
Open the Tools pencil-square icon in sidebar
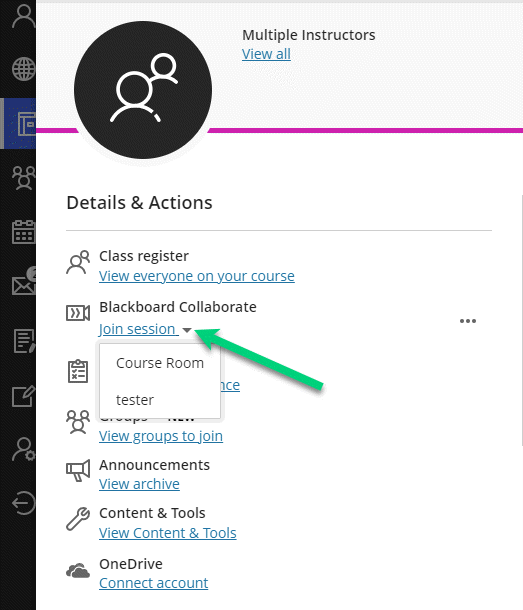tap(23, 396)
